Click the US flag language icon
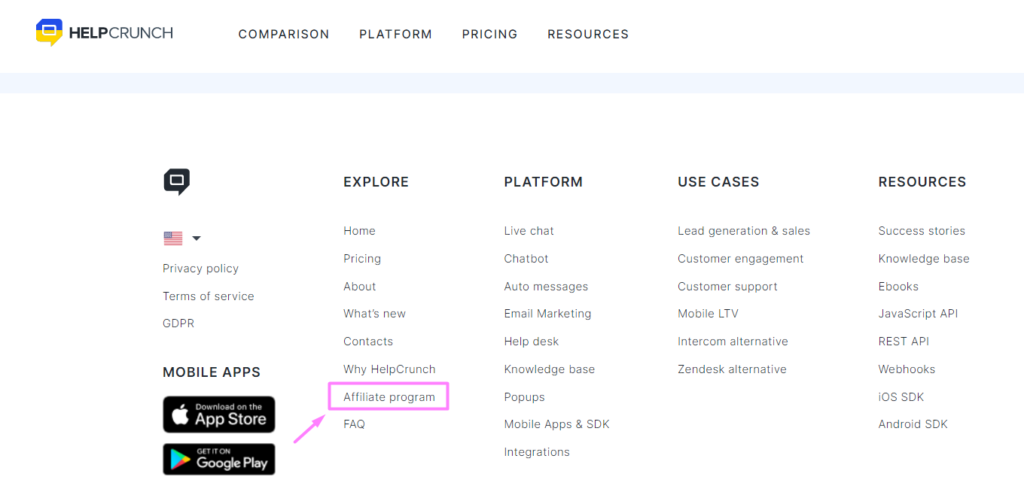Screen dimensions: 1024x495 [x=173, y=238]
